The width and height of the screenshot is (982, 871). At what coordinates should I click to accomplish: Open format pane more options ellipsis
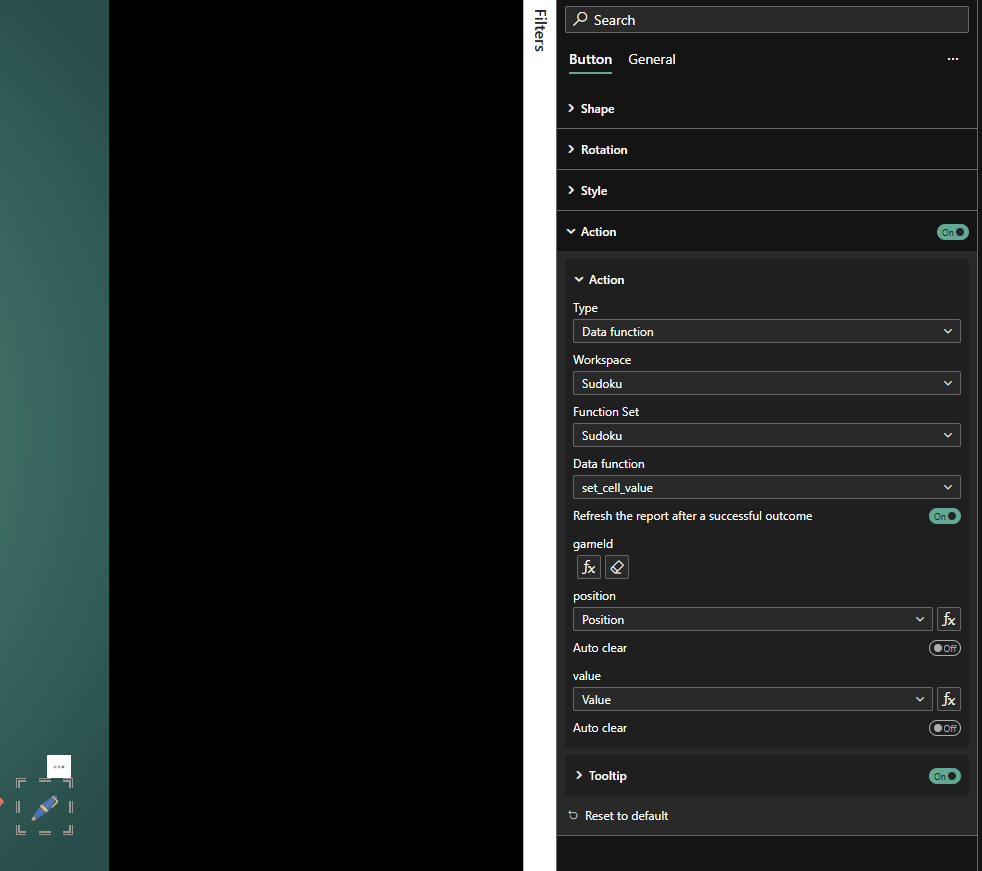(952, 60)
